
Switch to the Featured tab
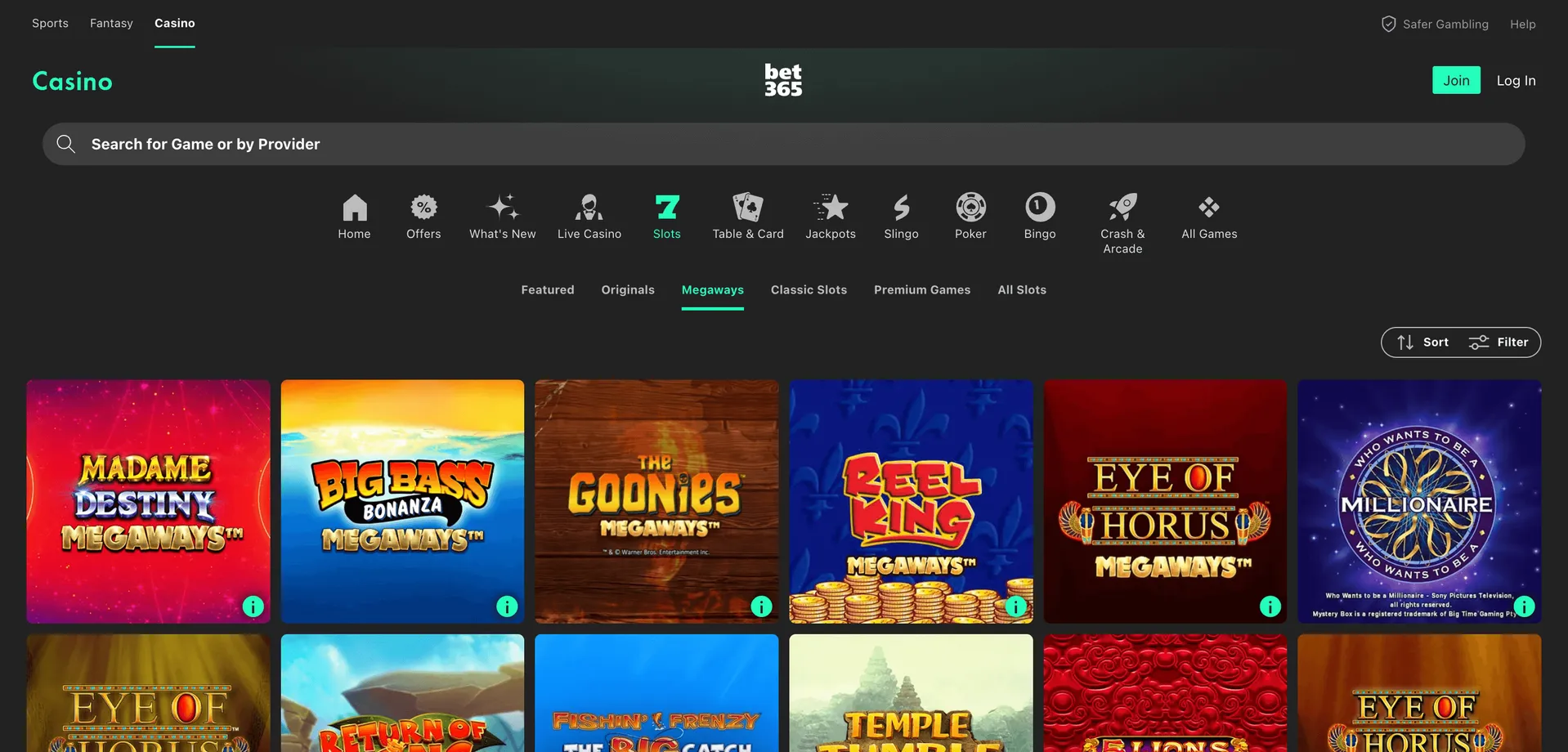coord(548,290)
